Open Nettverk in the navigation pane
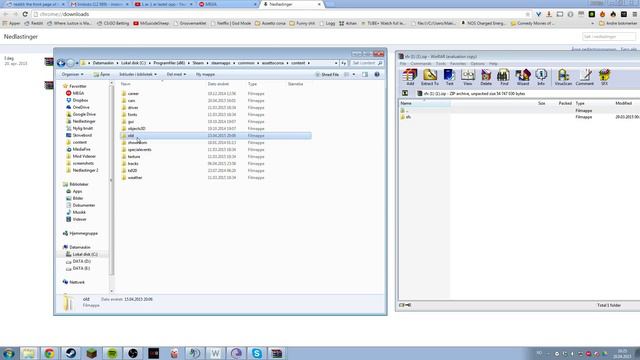This screenshot has height=360, width=640. pos(73,282)
